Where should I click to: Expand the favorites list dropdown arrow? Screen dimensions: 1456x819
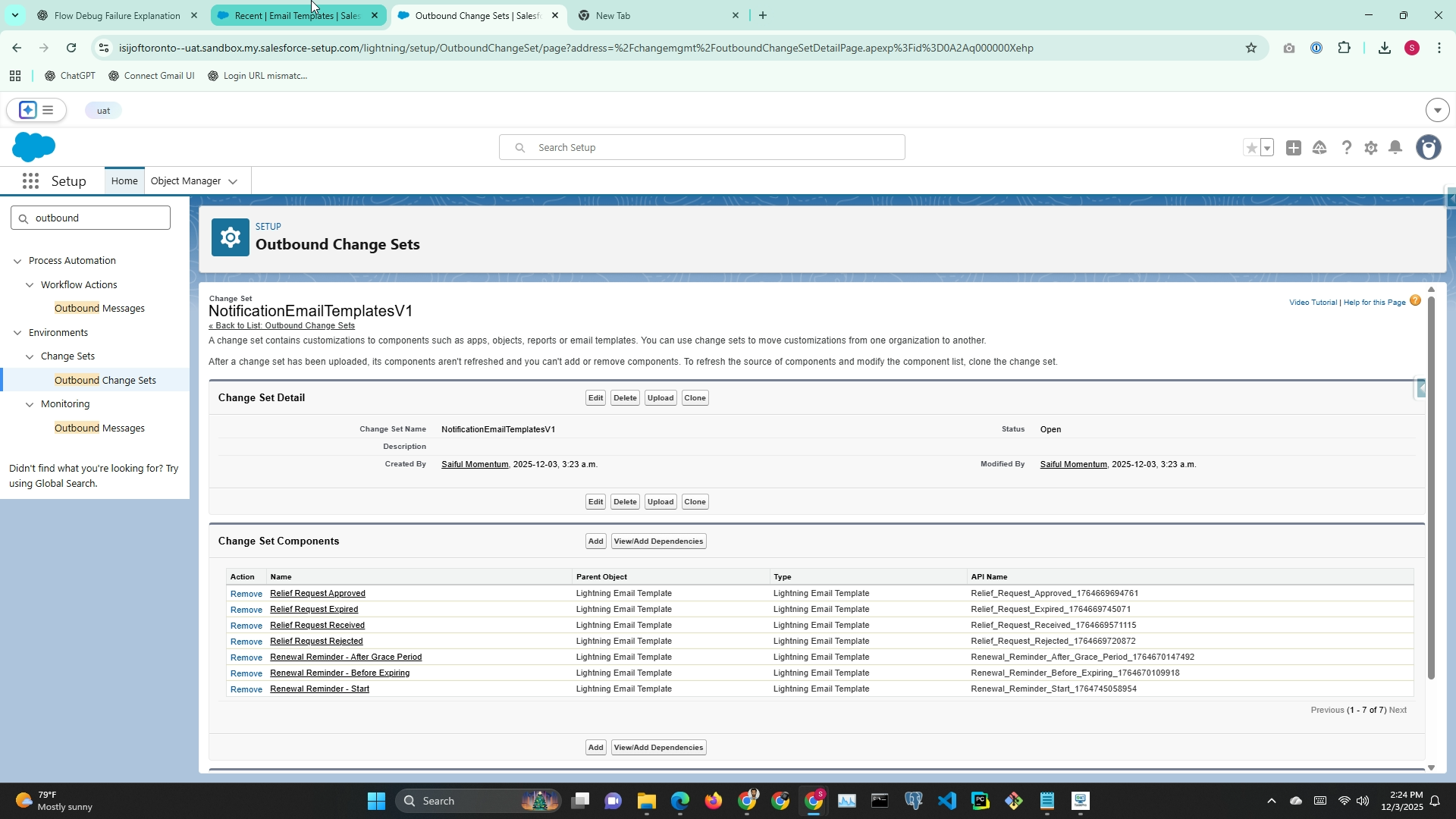[1267, 148]
